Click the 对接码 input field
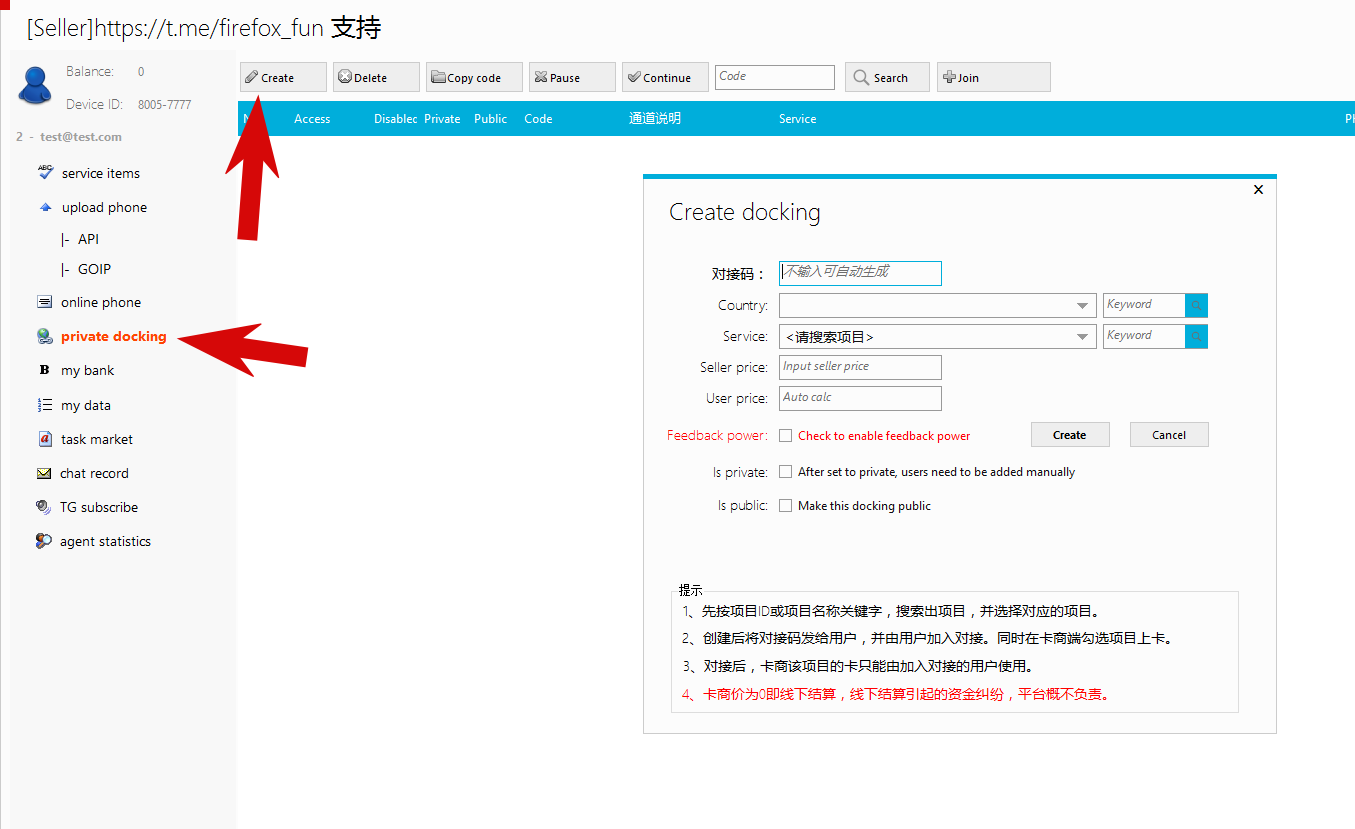This screenshot has height=829, width=1355. [x=860, y=273]
